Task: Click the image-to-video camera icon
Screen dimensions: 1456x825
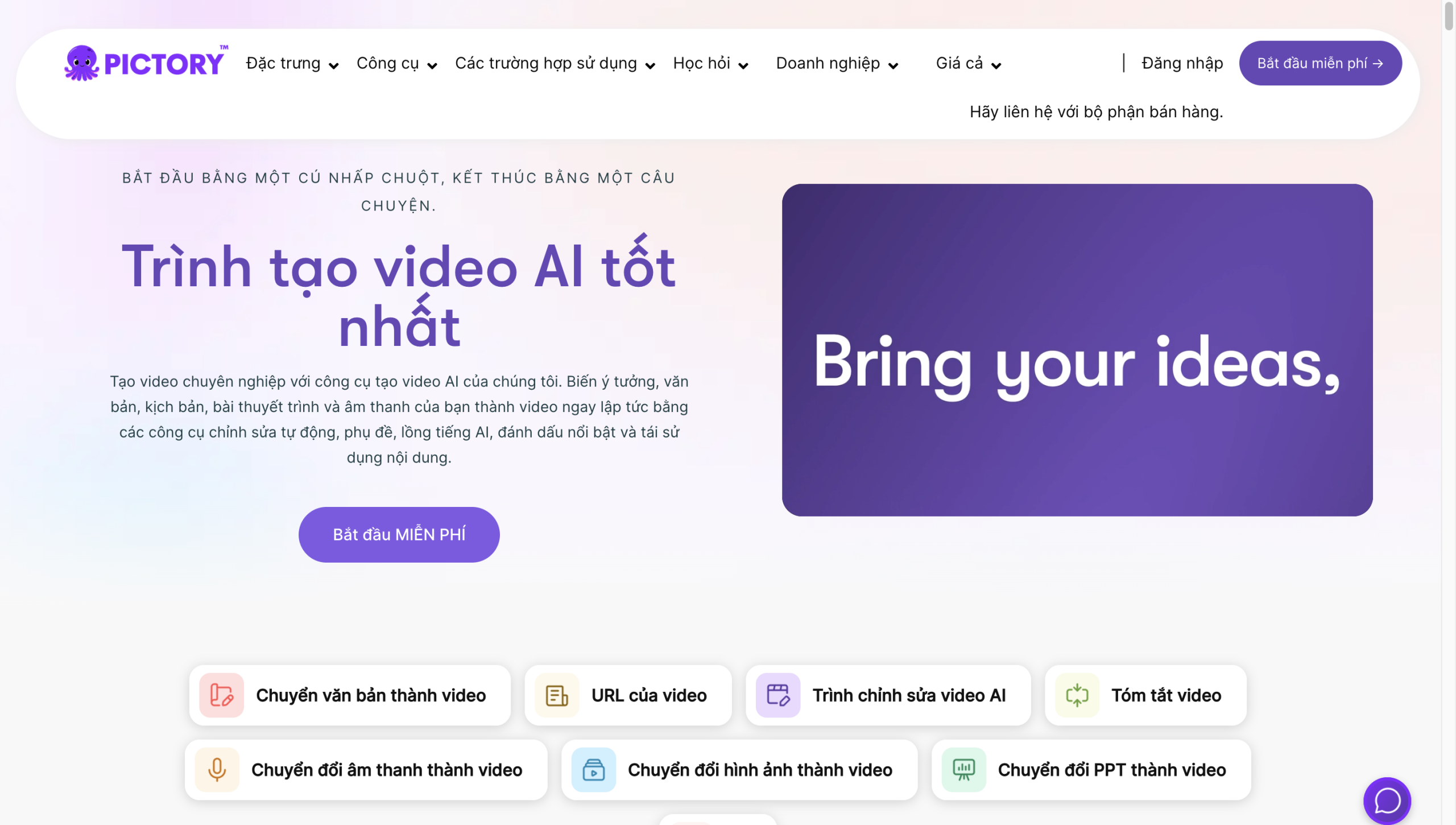Action: tap(594, 770)
